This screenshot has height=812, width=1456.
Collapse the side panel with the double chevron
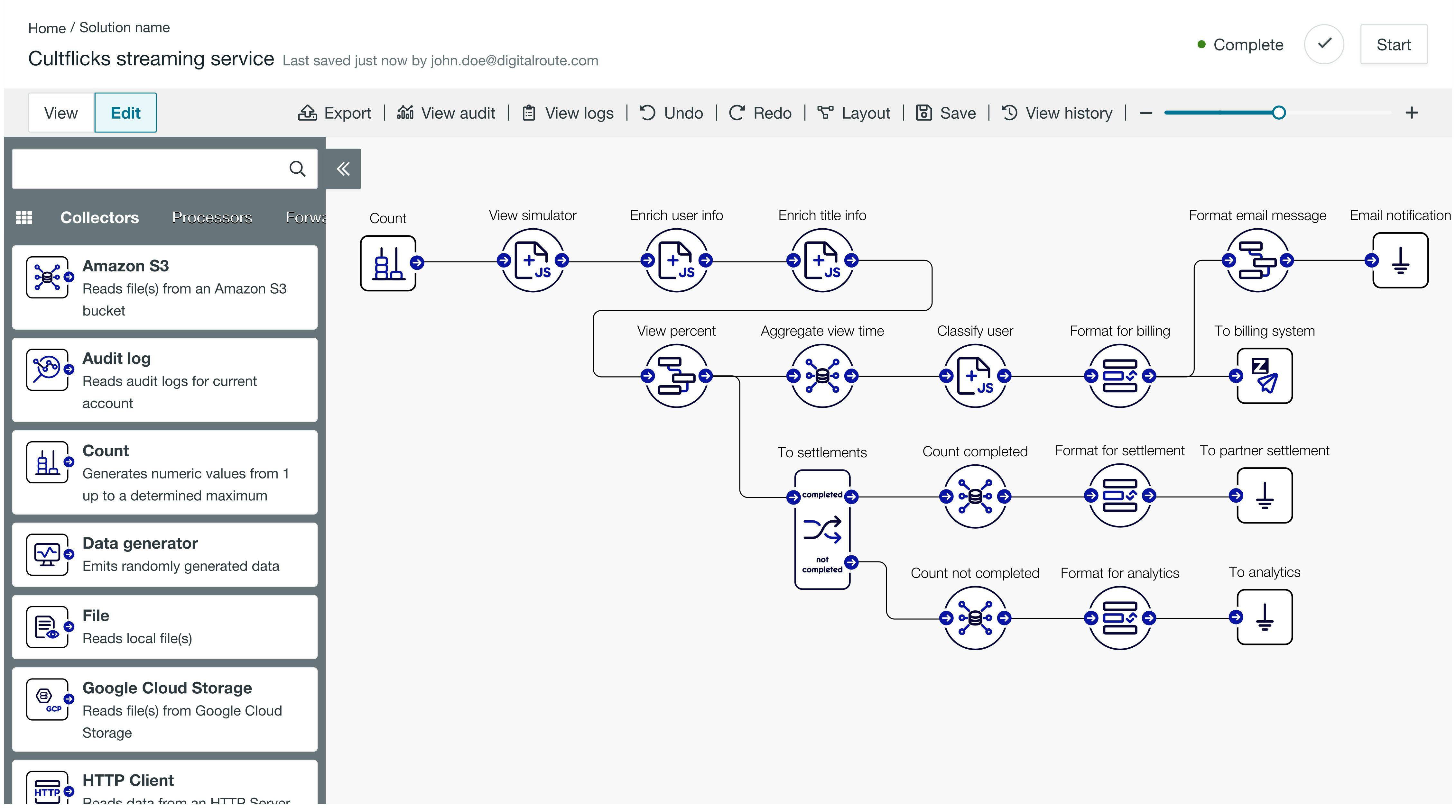point(343,169)
